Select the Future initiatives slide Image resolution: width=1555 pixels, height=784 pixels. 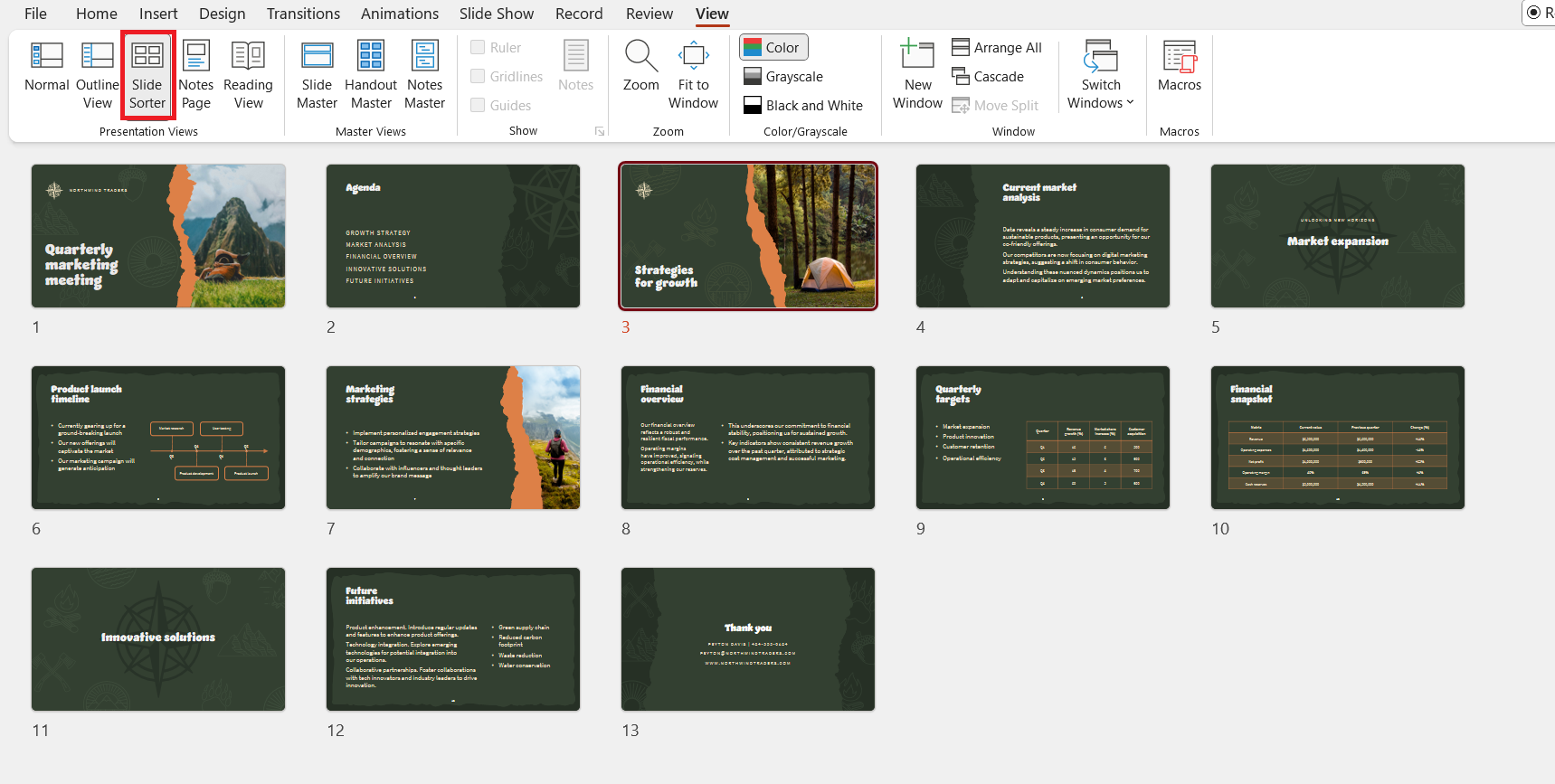453,639
